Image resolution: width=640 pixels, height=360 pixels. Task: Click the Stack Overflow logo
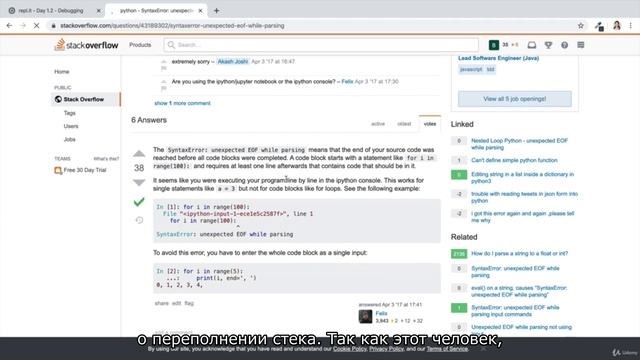(87, 44)
